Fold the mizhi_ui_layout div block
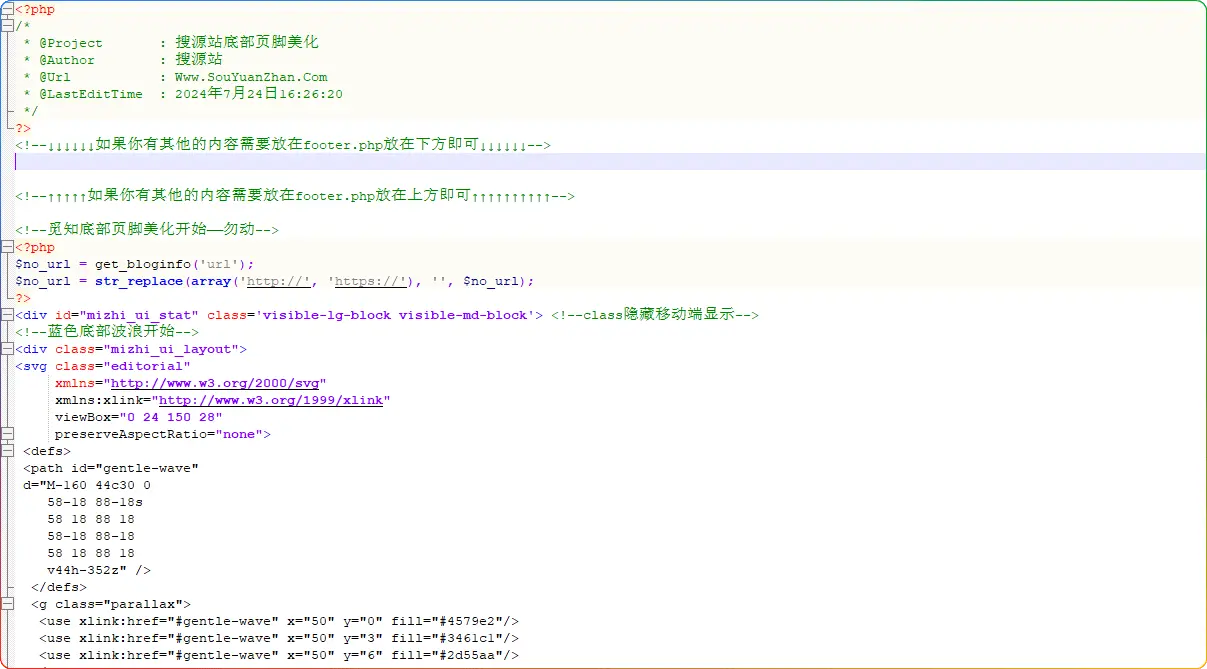The height and width of the screenshot is (669, 1207). 8,349
